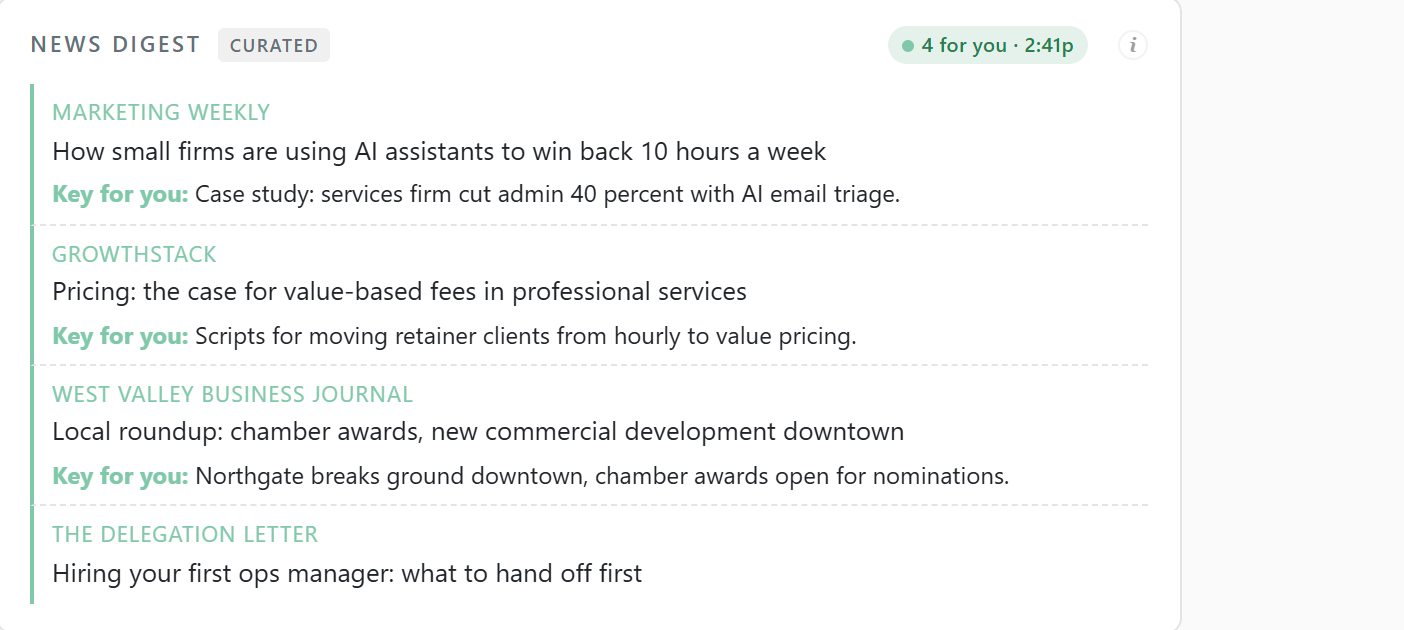Click the AI email triage case study summary
Viewport: 1404px width, 630px height.
click(548, 194)
